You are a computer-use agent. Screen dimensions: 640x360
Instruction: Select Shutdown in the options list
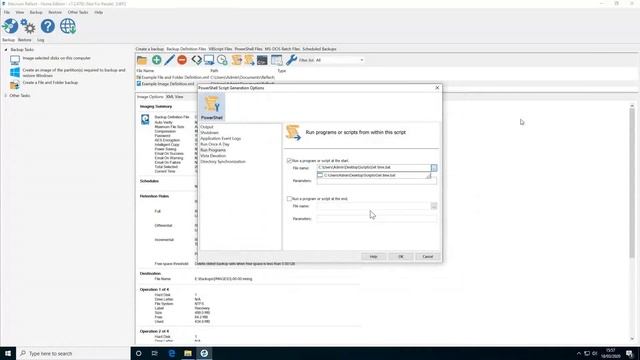[209, 133]
